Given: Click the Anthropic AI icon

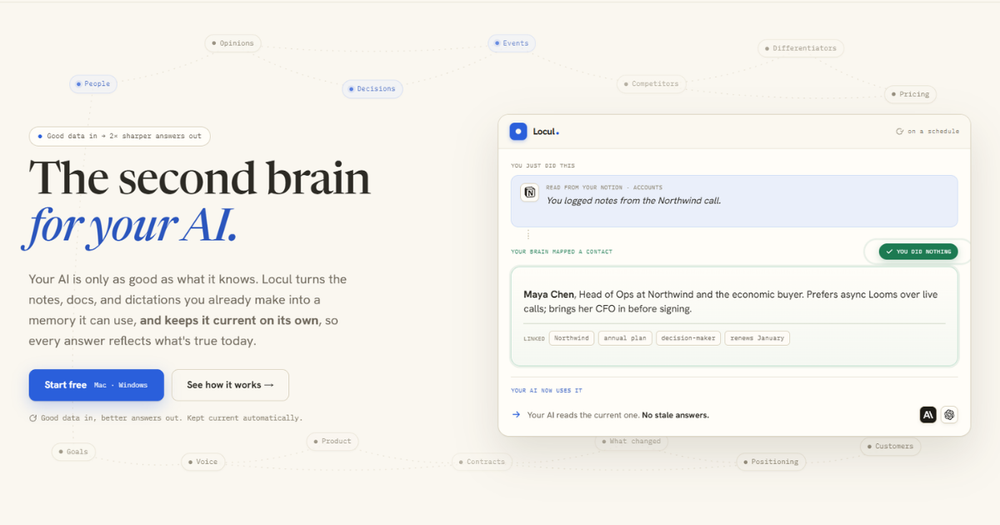Looking at the screenshot, I should click(928, 415).
